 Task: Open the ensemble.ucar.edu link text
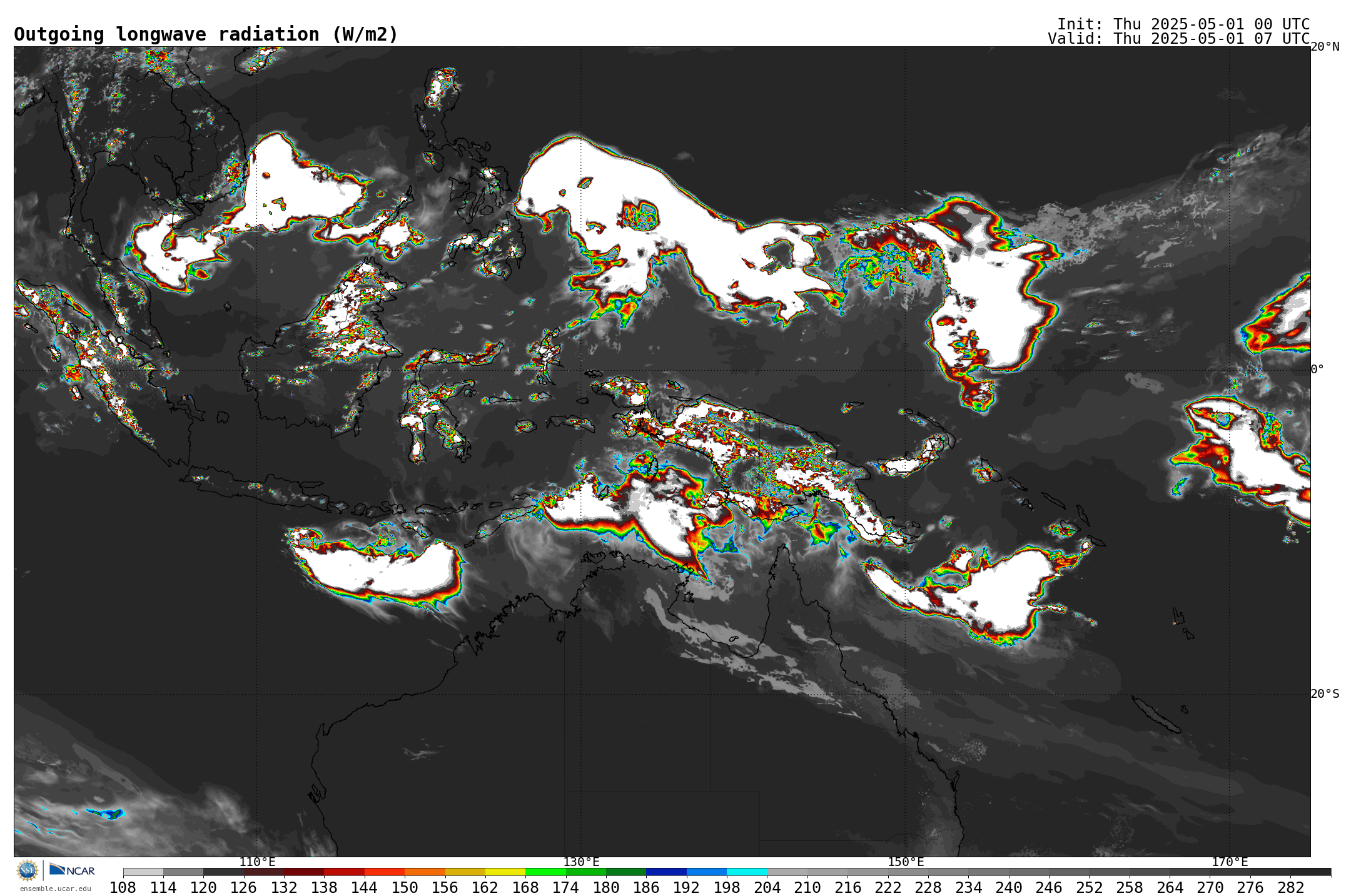point(56,888)
